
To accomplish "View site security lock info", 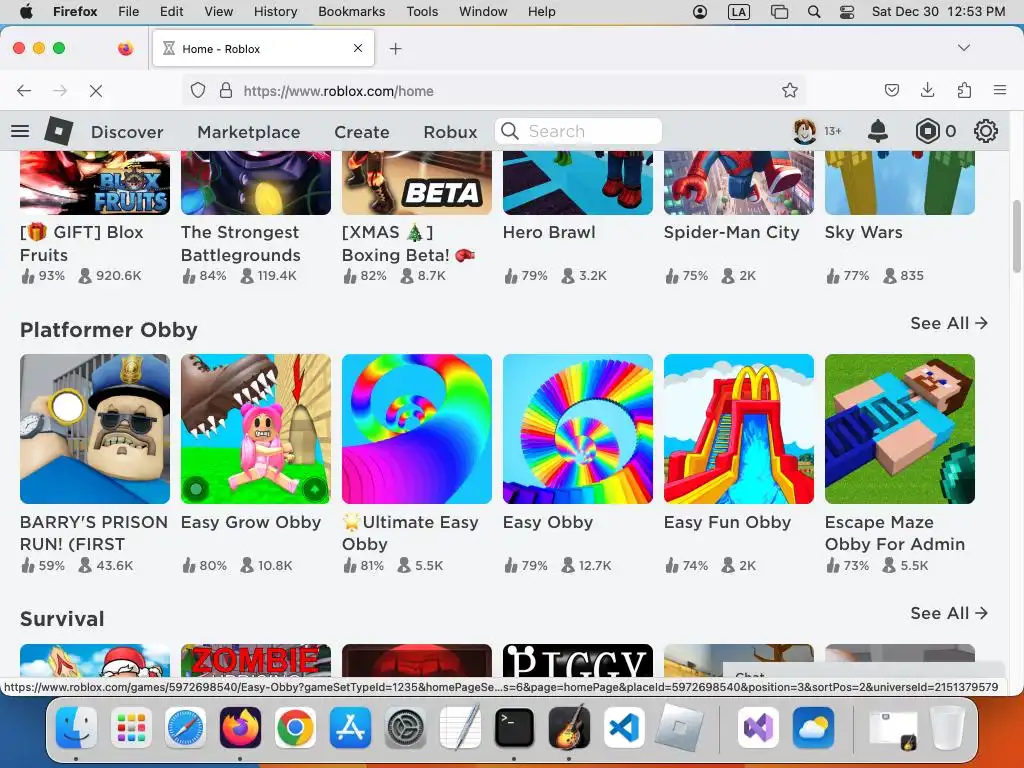I will click(226, 91).
